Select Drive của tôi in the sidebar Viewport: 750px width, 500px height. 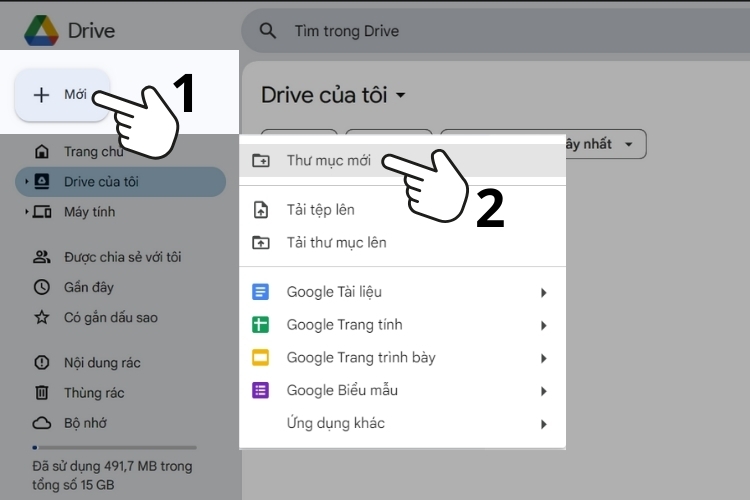[x=121, y=182]
